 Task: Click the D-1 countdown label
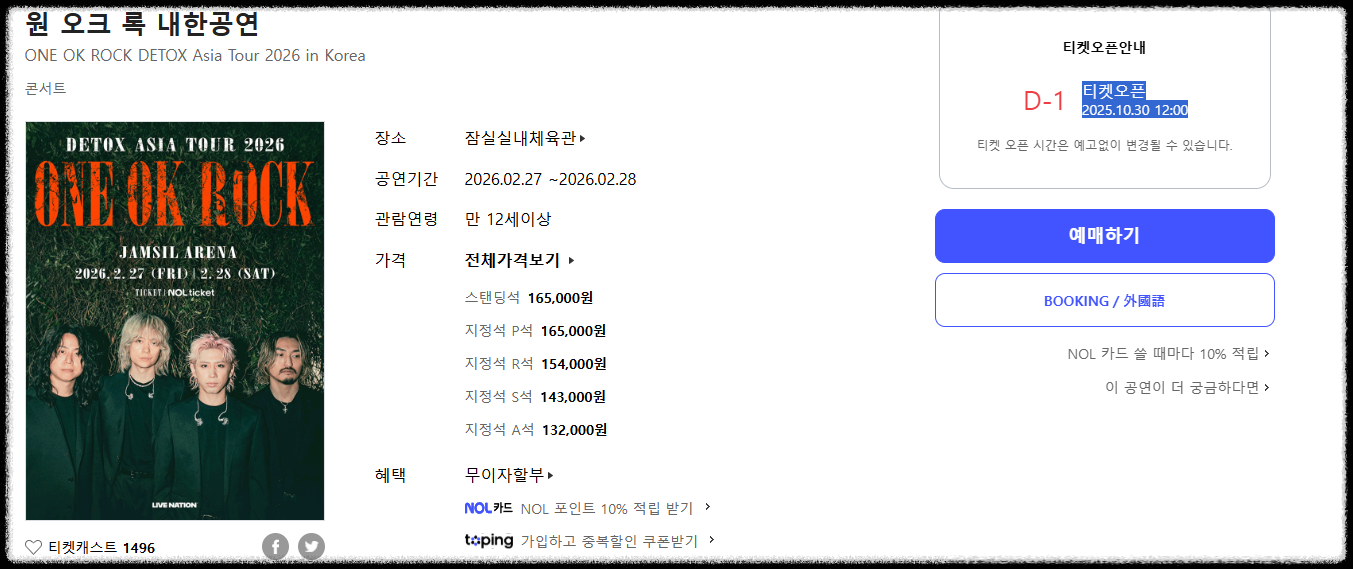(1044, 101)
